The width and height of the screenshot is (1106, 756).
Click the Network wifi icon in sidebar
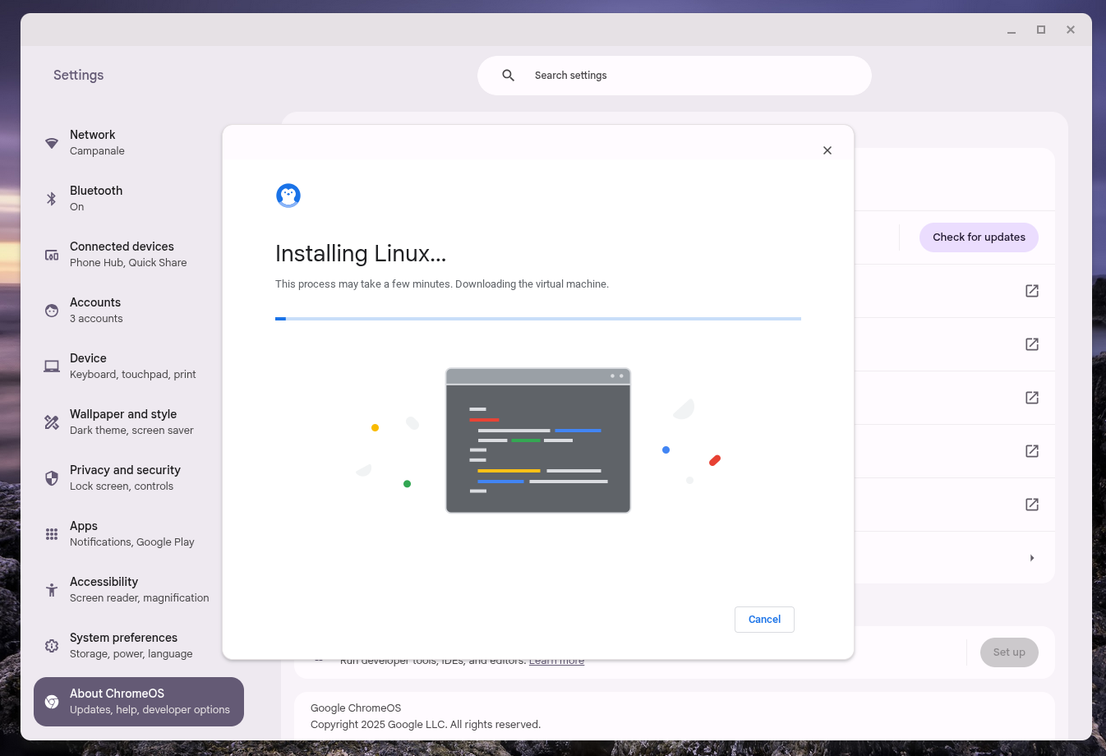pos(51,142)
